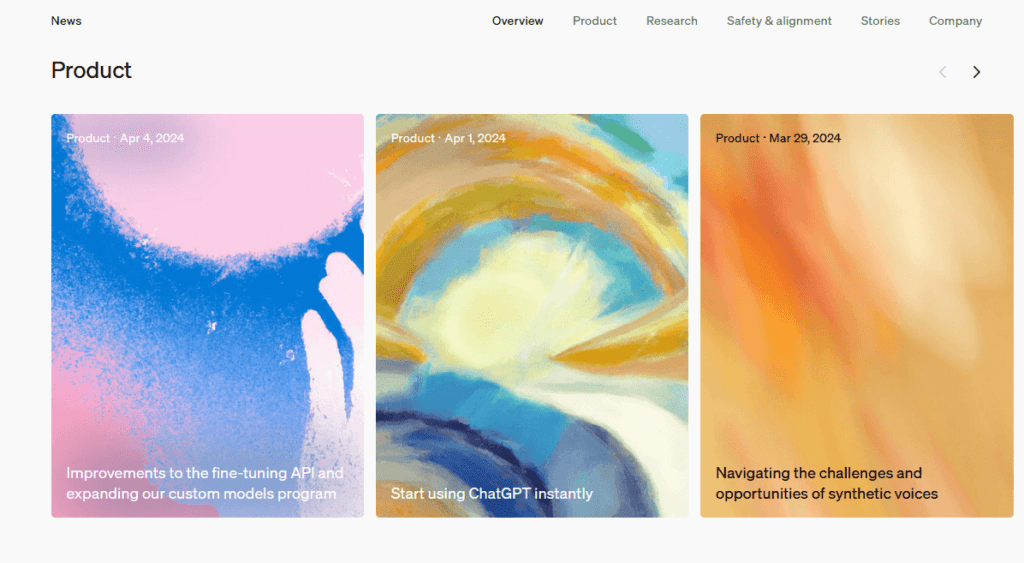Switch to the Product tab
Screen dimensions: 1024x563
point(594,21)
